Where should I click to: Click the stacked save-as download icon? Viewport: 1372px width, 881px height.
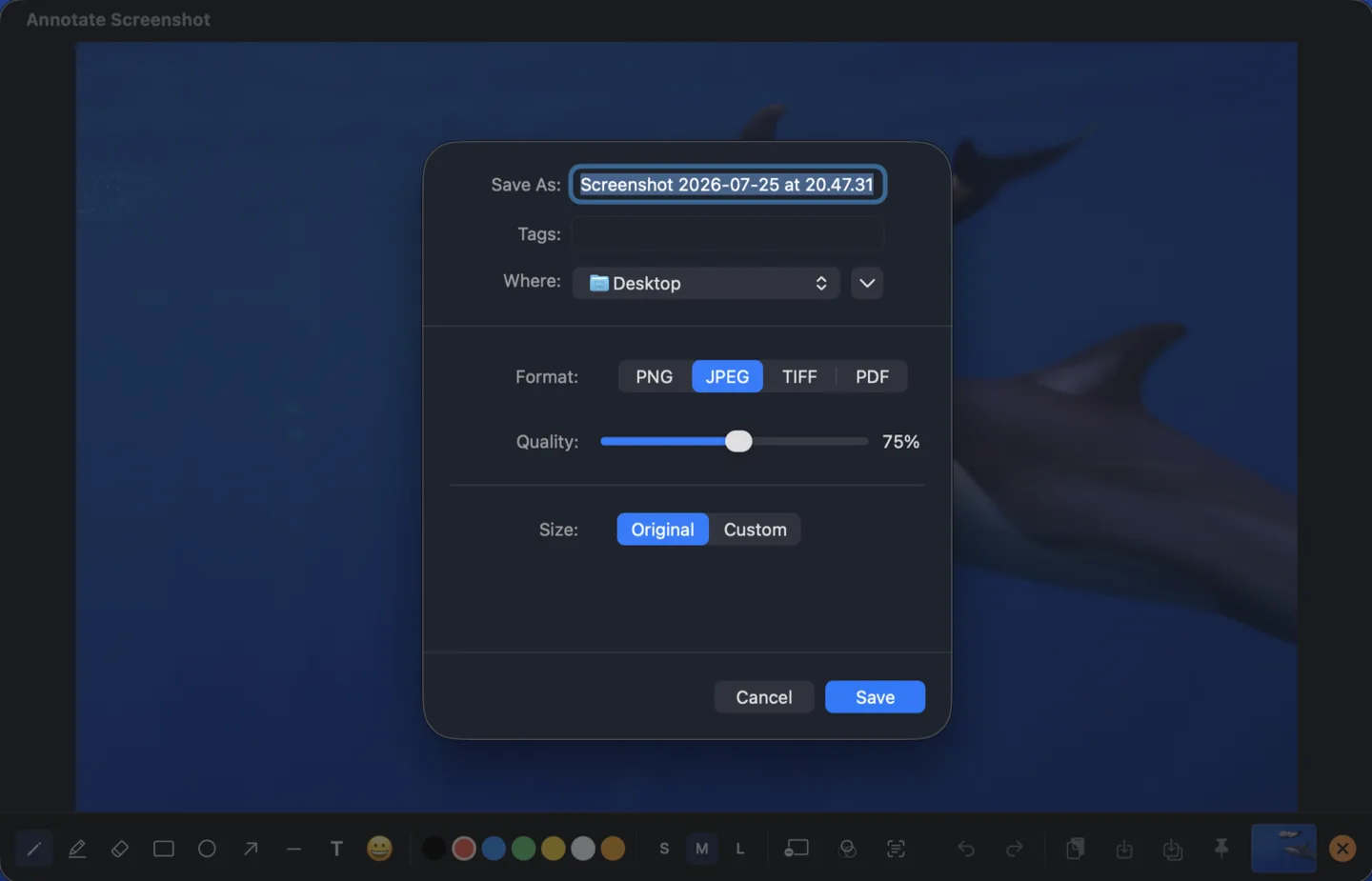tap(1173, 848)
